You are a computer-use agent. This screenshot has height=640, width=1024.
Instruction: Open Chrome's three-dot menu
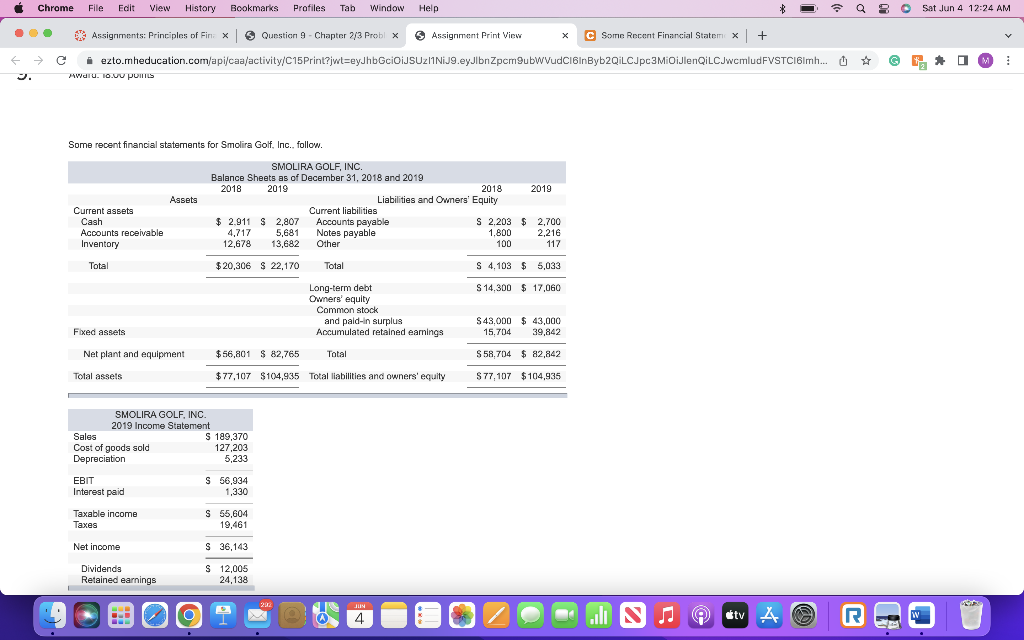coord(1008,61)
